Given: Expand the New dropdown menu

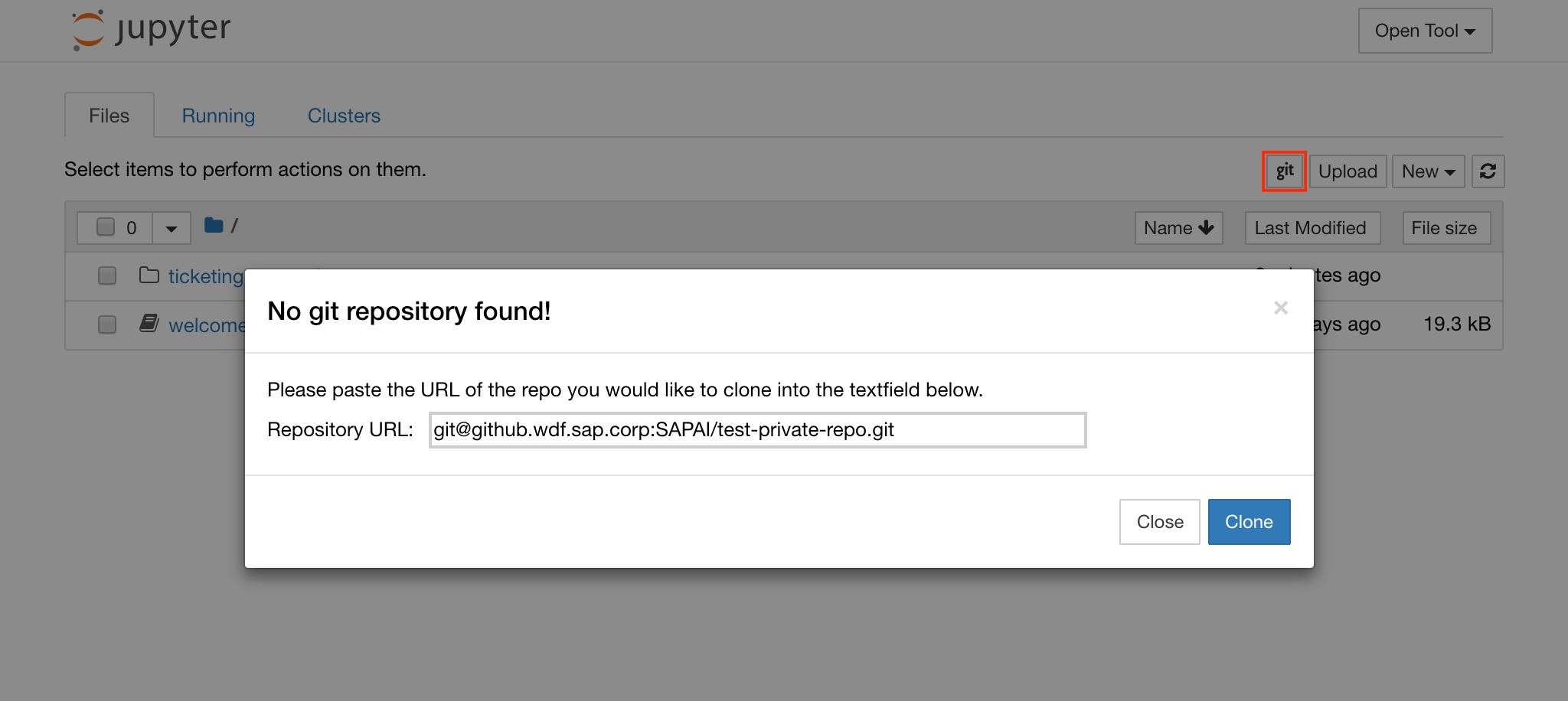Looking at the screenshot, I should pyautogui.click(x=1428, y=171).
